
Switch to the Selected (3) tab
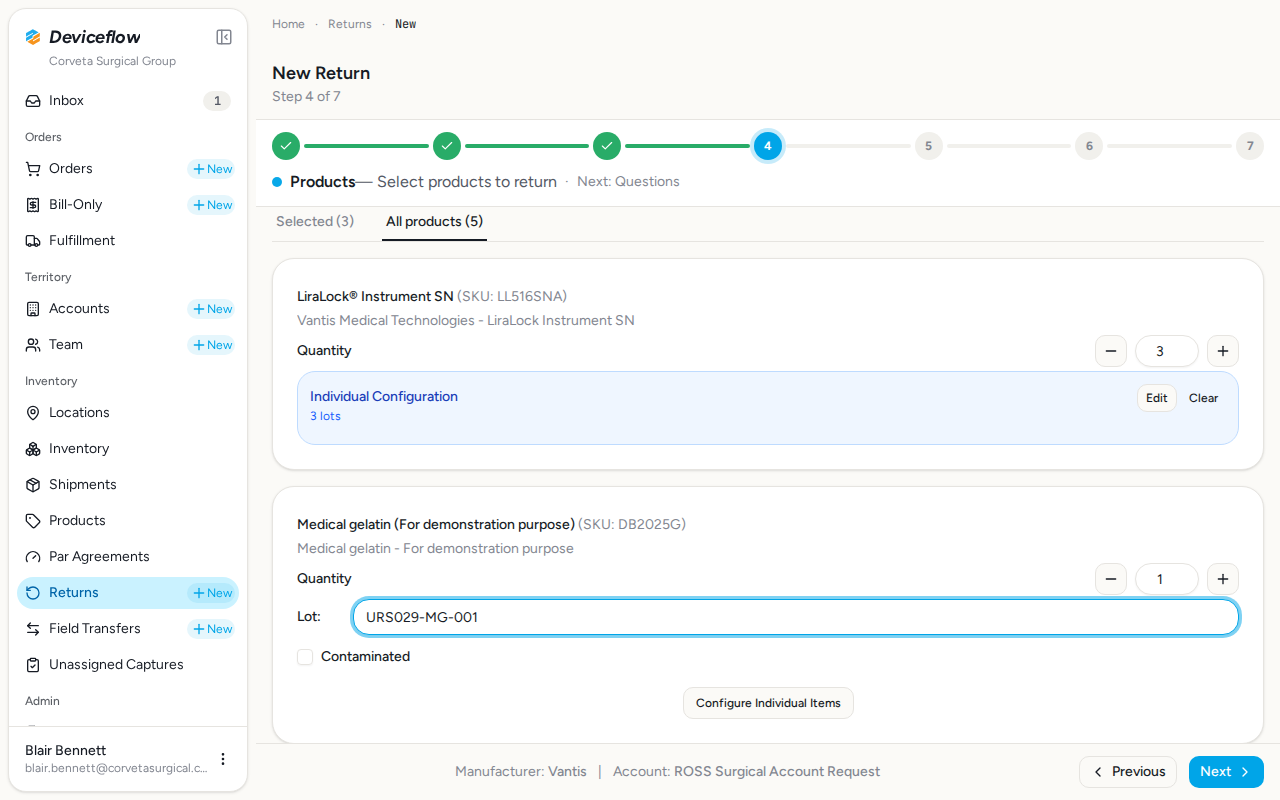pyautogui.click(x=315, y=221)
